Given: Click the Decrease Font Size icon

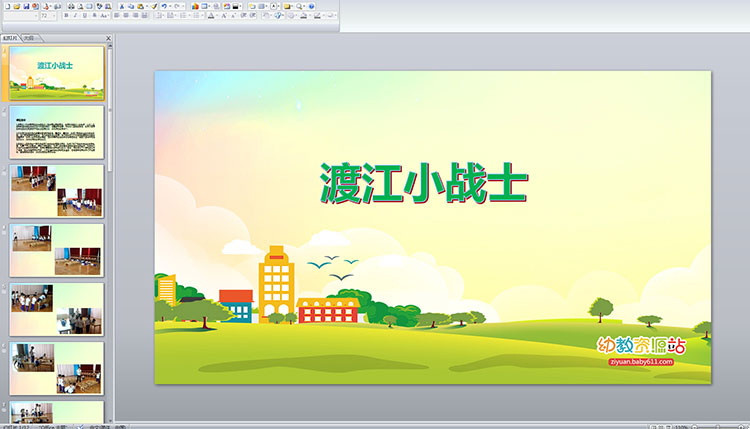Looking at the screenshot, I should point(233,15).
